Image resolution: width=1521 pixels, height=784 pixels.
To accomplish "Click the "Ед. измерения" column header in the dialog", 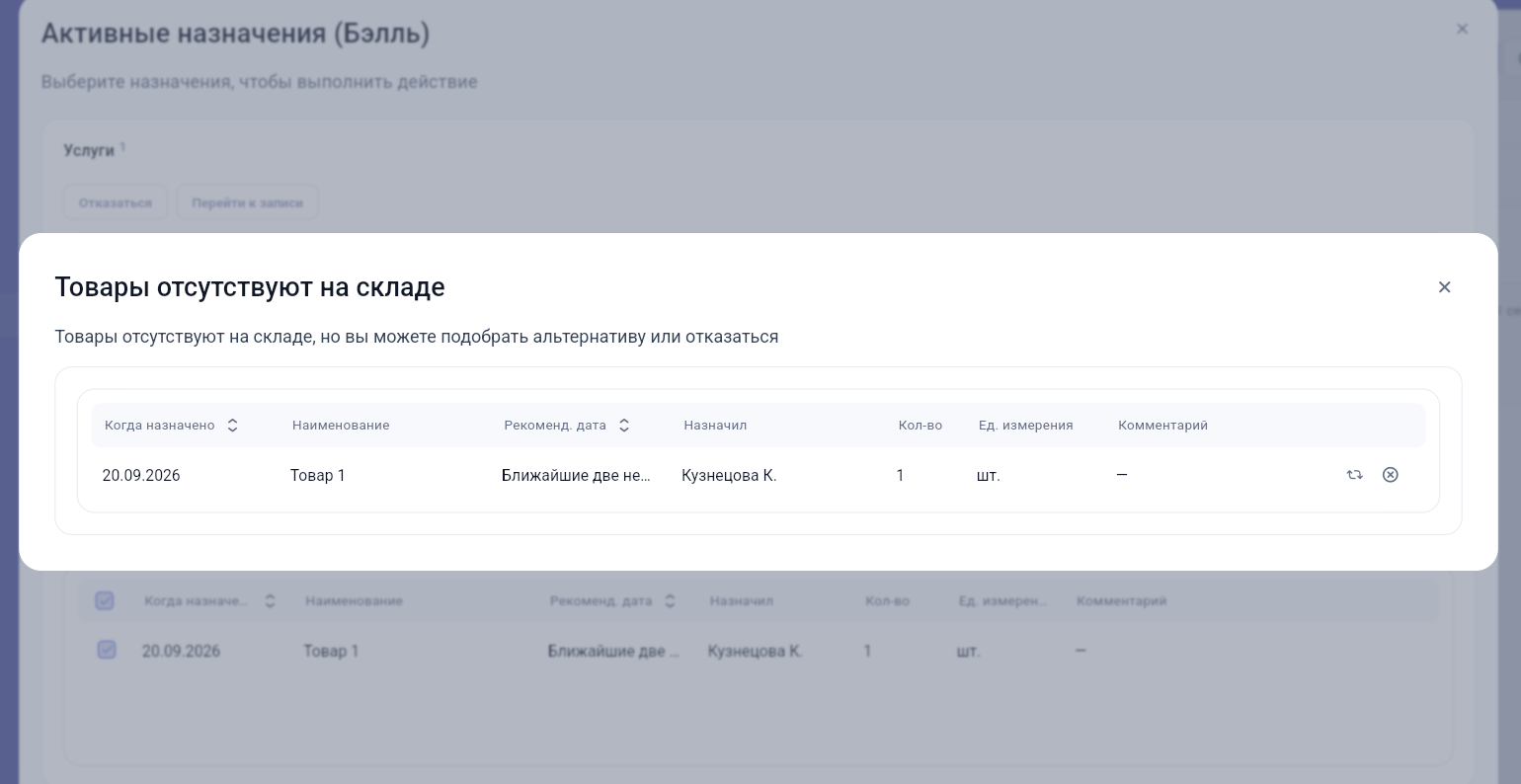I will point(1025,425).
